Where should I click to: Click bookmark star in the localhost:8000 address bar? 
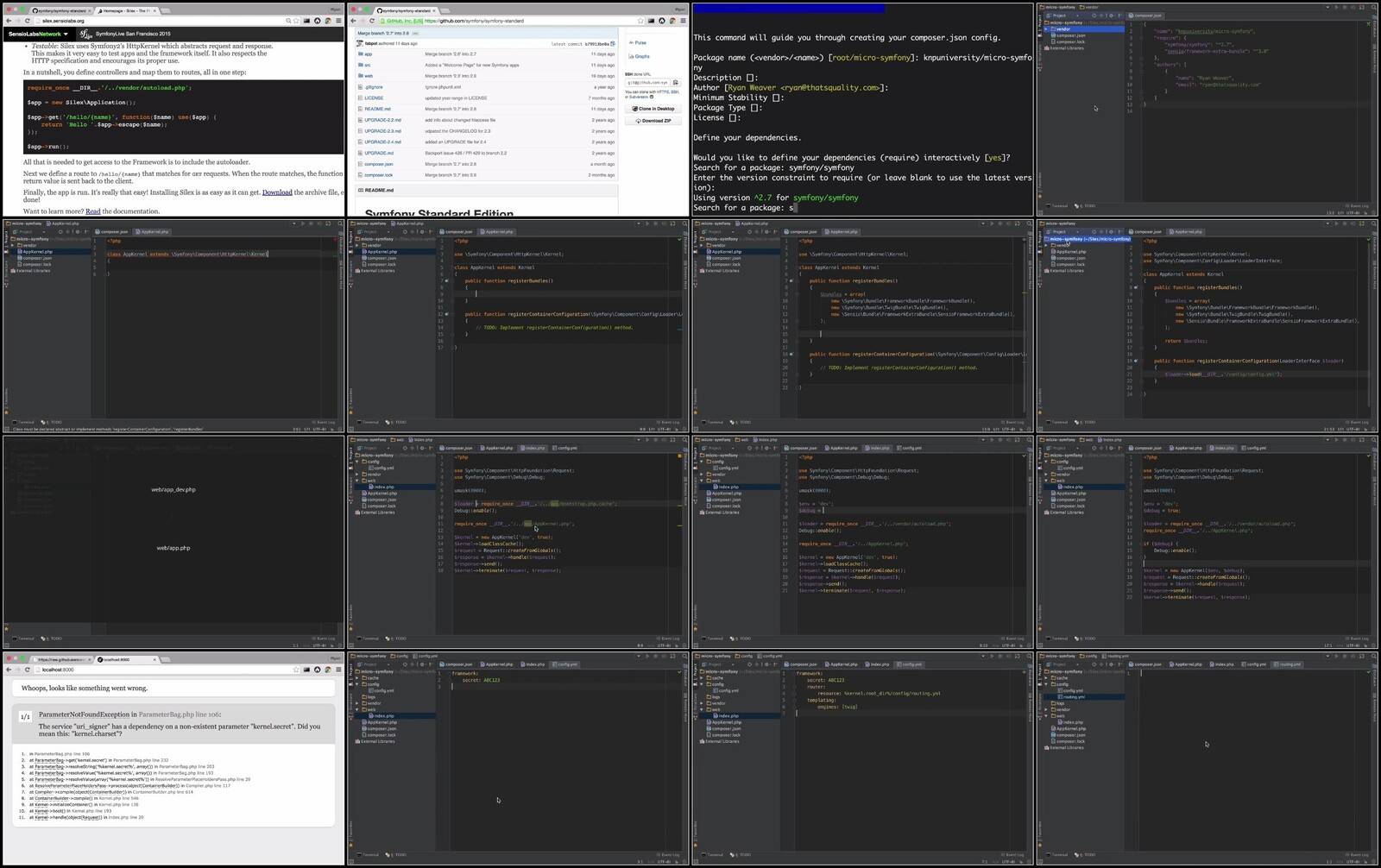coord(297,670)
